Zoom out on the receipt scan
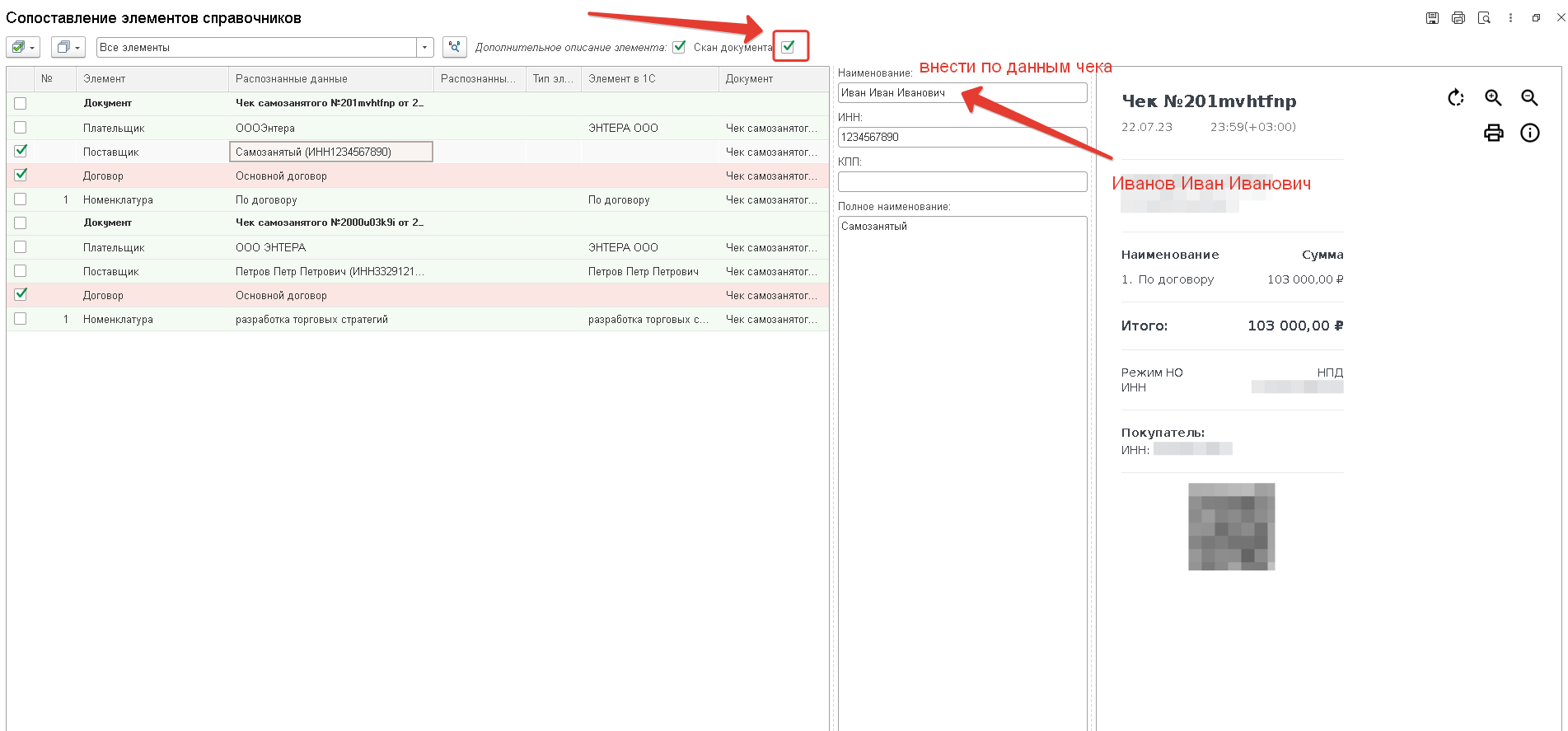This screenshot has width=1568, height=731. point(1529,98)
